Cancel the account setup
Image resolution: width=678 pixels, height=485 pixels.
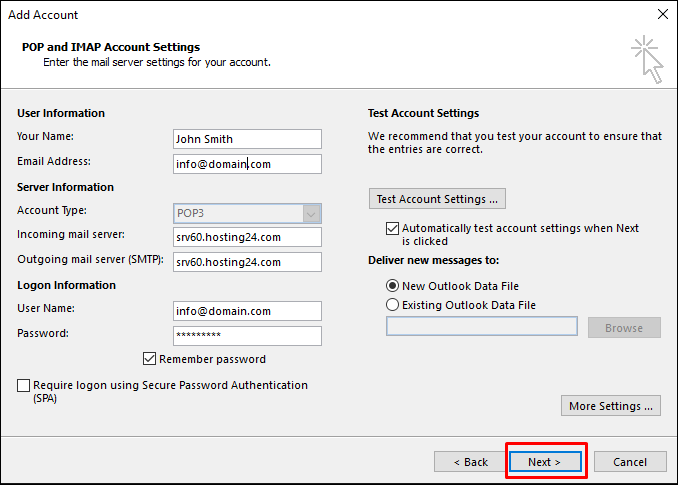(x=630, y=462)
